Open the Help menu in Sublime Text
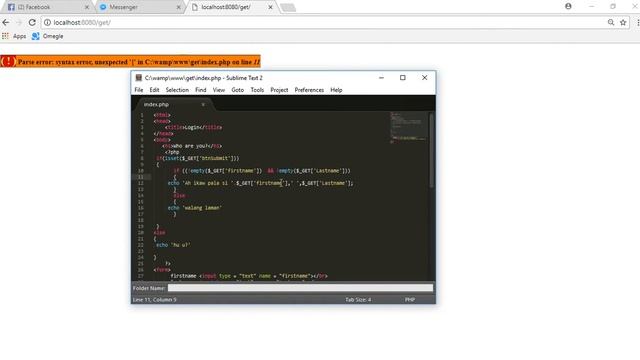The width and height of the screenshot is (640, 360). (x=336, y=90)
